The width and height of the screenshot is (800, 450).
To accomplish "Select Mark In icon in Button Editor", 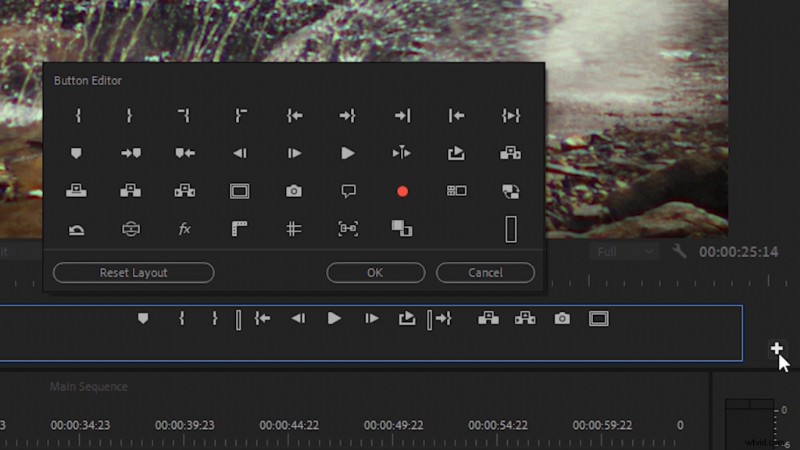I will [78, 116].
